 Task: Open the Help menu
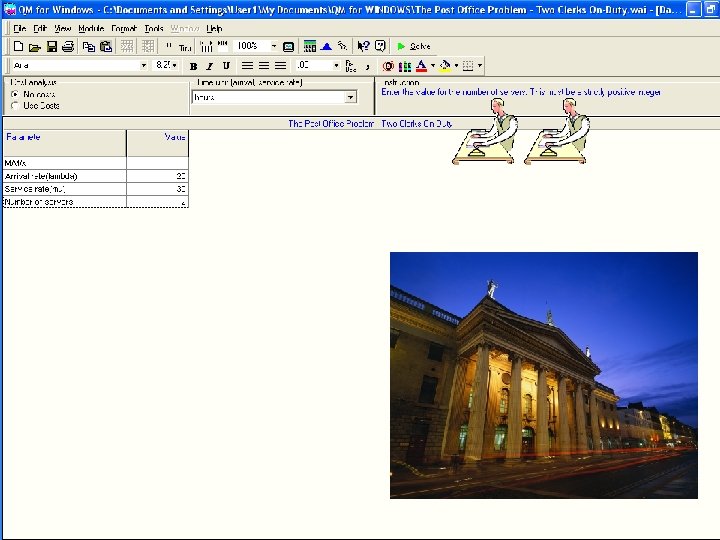point(214,28)
